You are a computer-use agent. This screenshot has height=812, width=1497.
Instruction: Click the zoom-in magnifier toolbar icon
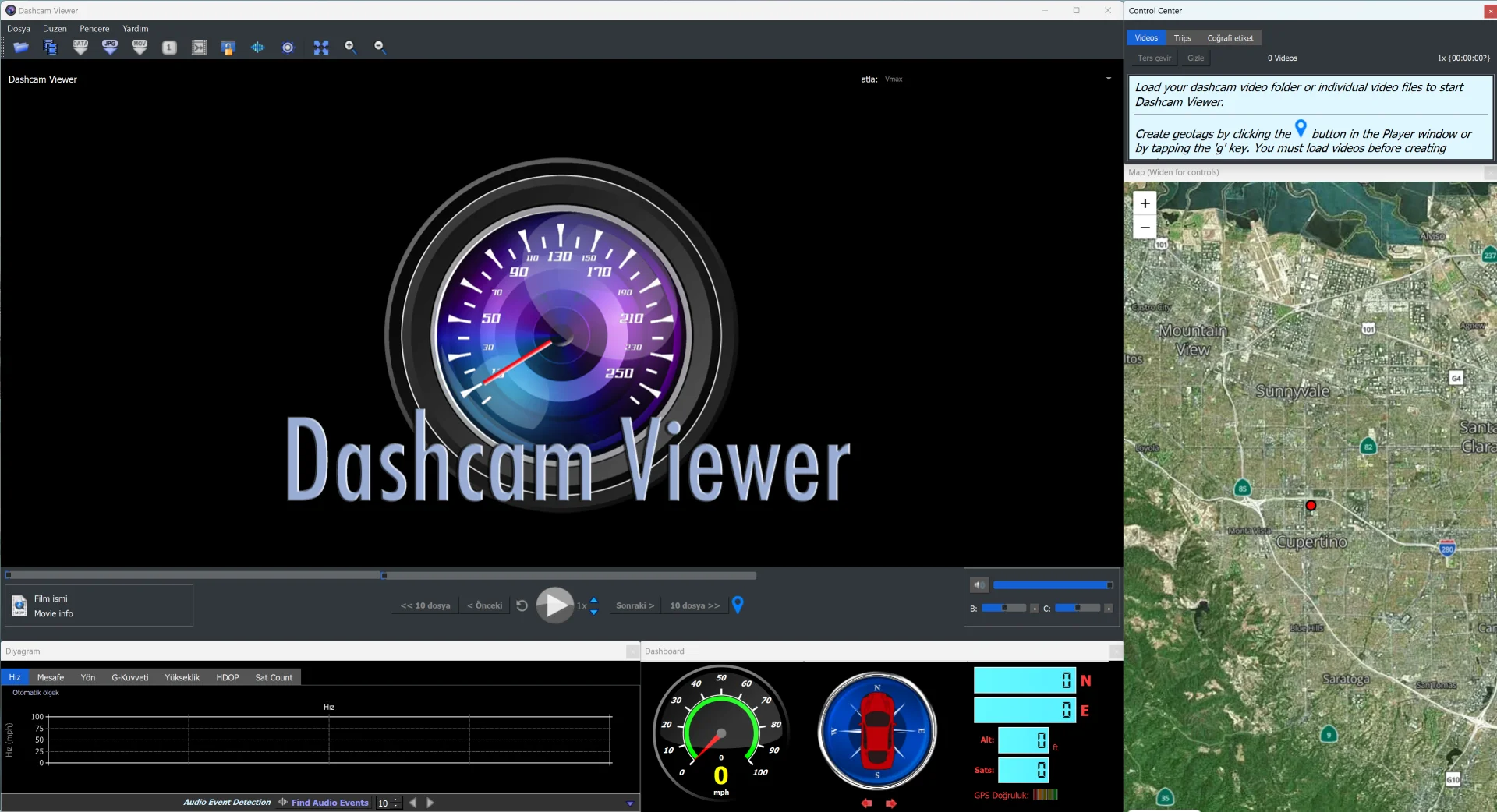[351, 48]
